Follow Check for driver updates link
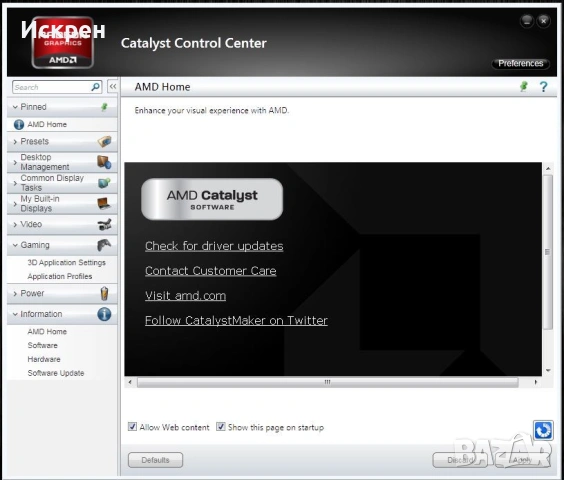This screenshot has height=480, width=564. pos(214,246)
